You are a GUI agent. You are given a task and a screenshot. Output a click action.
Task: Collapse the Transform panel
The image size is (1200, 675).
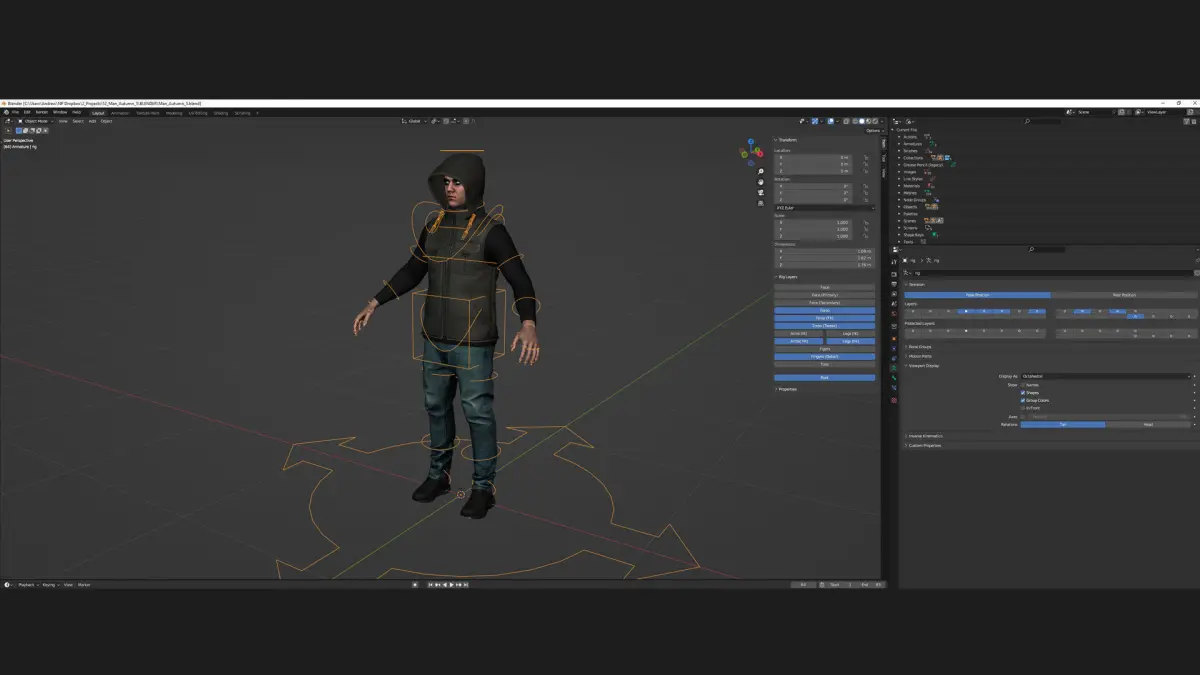pos(786,140)
